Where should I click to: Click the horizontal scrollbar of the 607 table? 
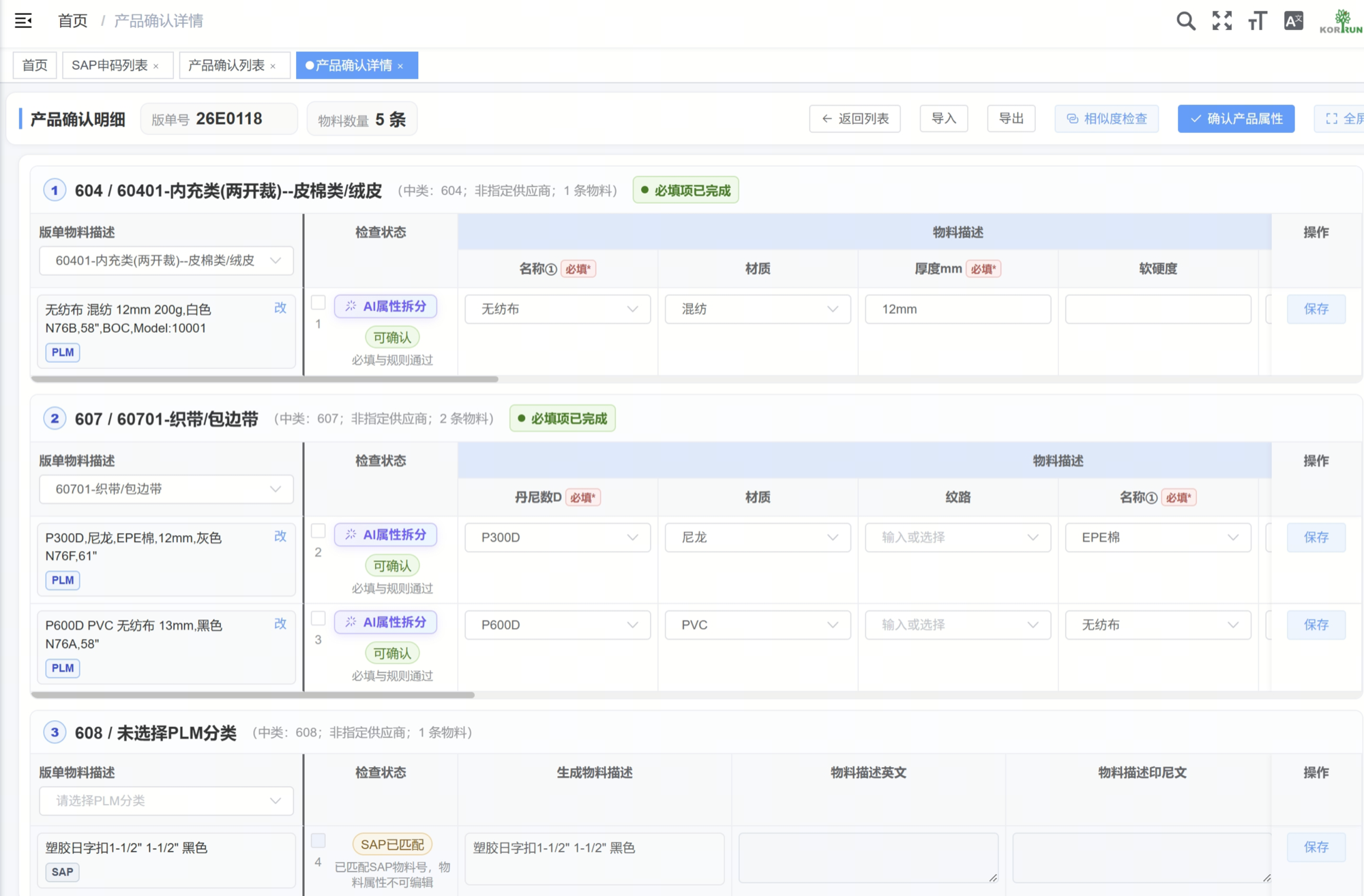[x=252, y=695]
